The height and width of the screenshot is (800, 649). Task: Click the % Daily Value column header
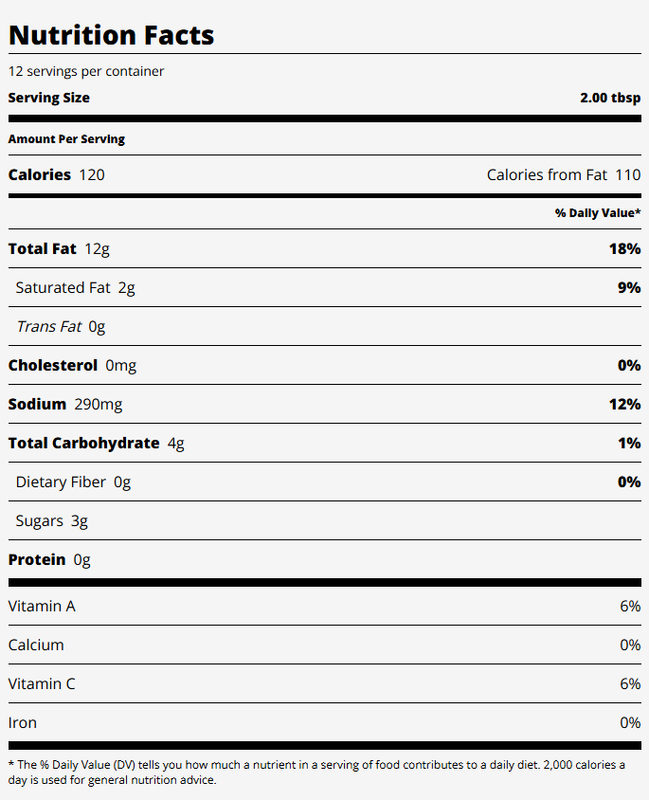pos(598,212)
